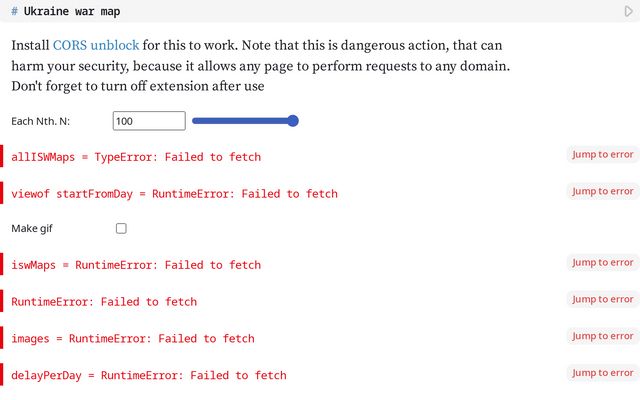Click the Make gif label
The height and width of the screenshot is (400, 640).
(x=32, y=229)
